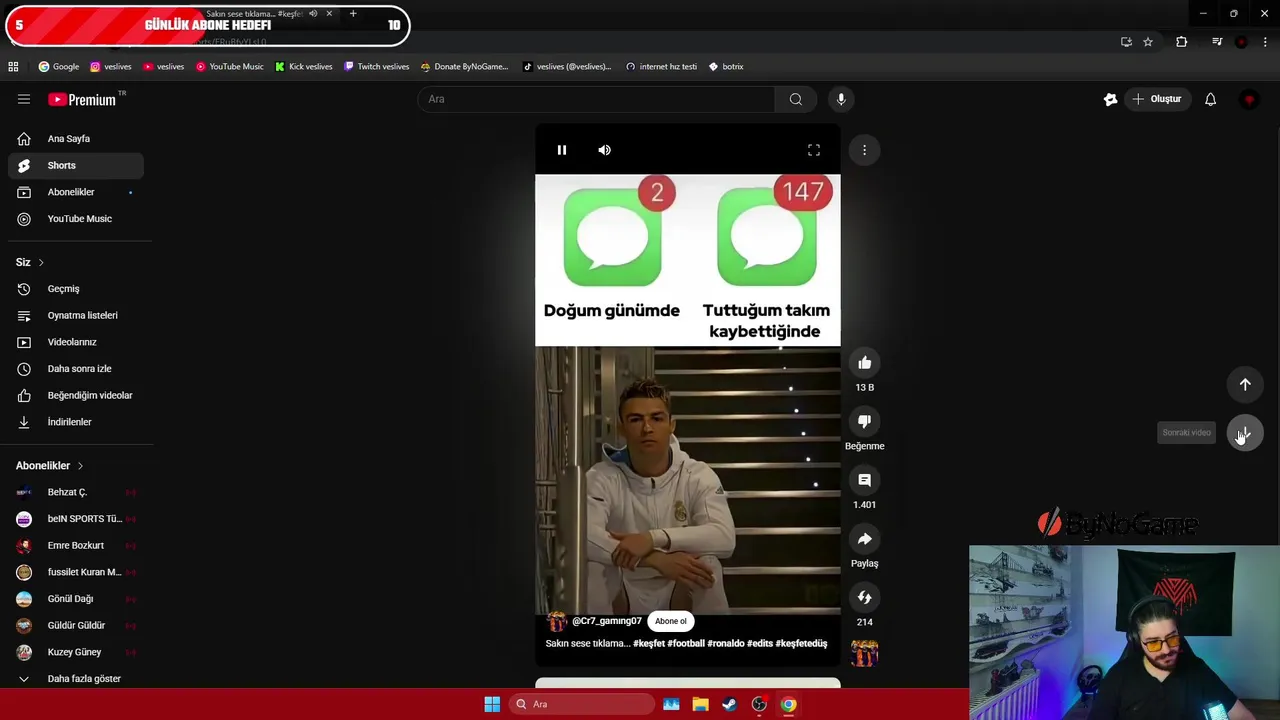Image resolution: width=1280 pixels, height=720 pixels.
Task: Select Shorts in sidebar
Action: tap(76, 166)
